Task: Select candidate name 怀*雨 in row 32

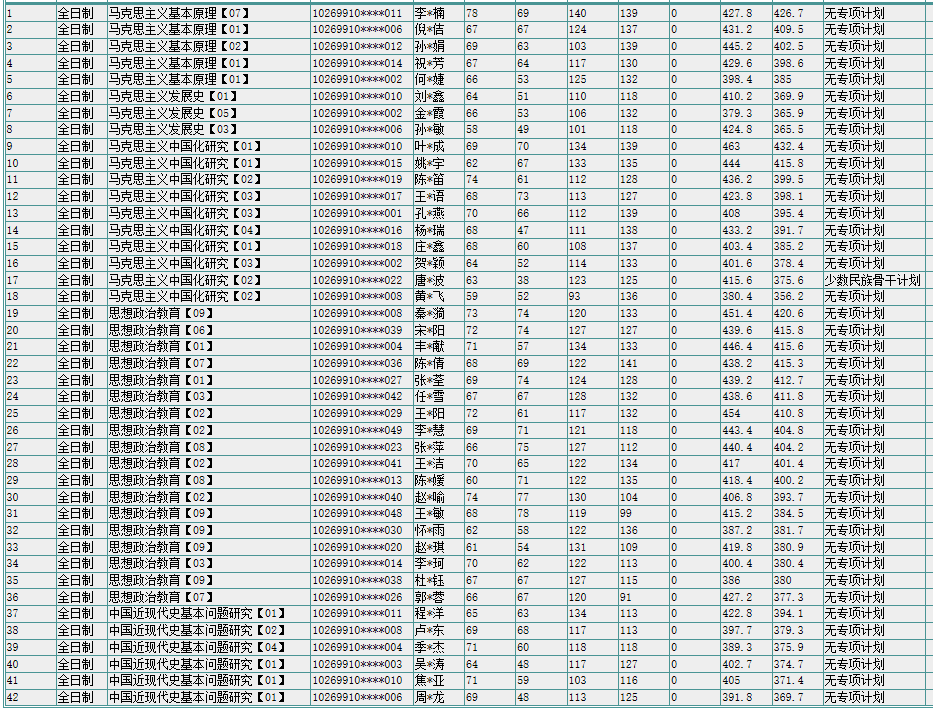Action: click(x=430, y=530)
